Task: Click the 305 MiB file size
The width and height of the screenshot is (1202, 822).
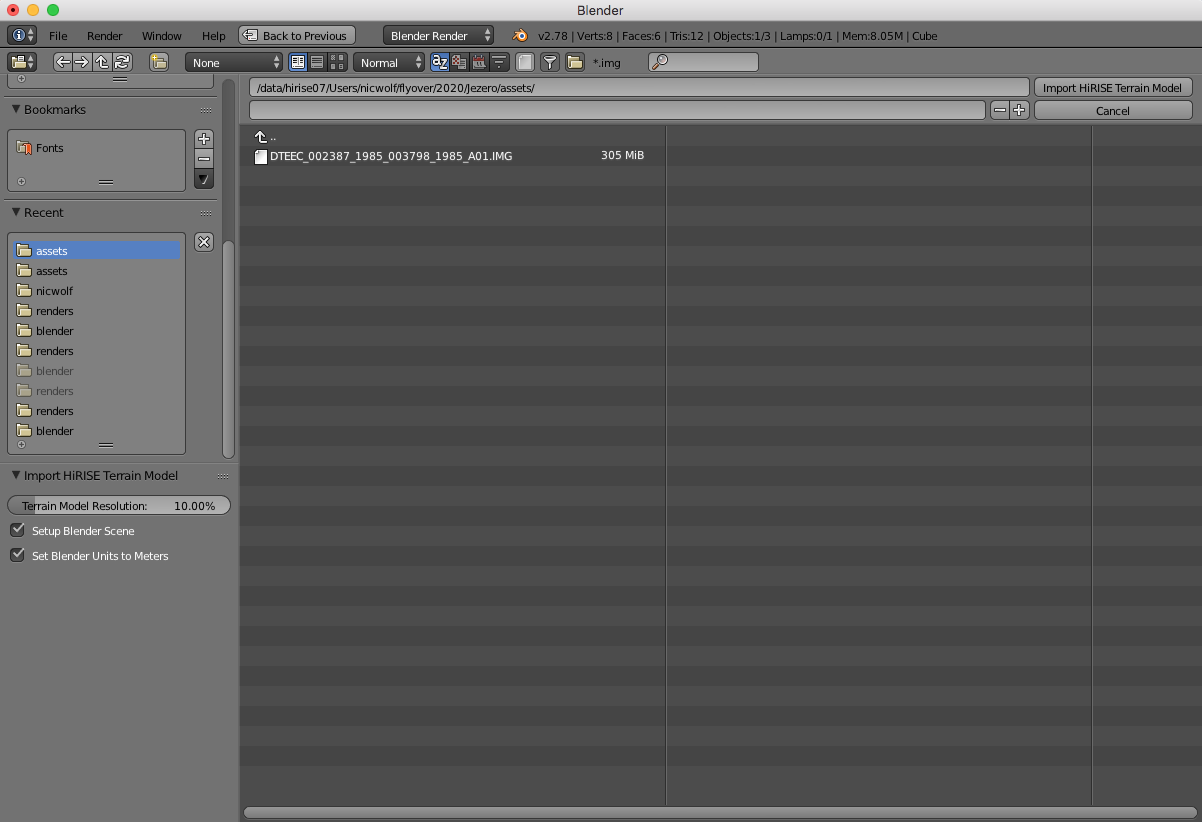Action: pos(622,156)
